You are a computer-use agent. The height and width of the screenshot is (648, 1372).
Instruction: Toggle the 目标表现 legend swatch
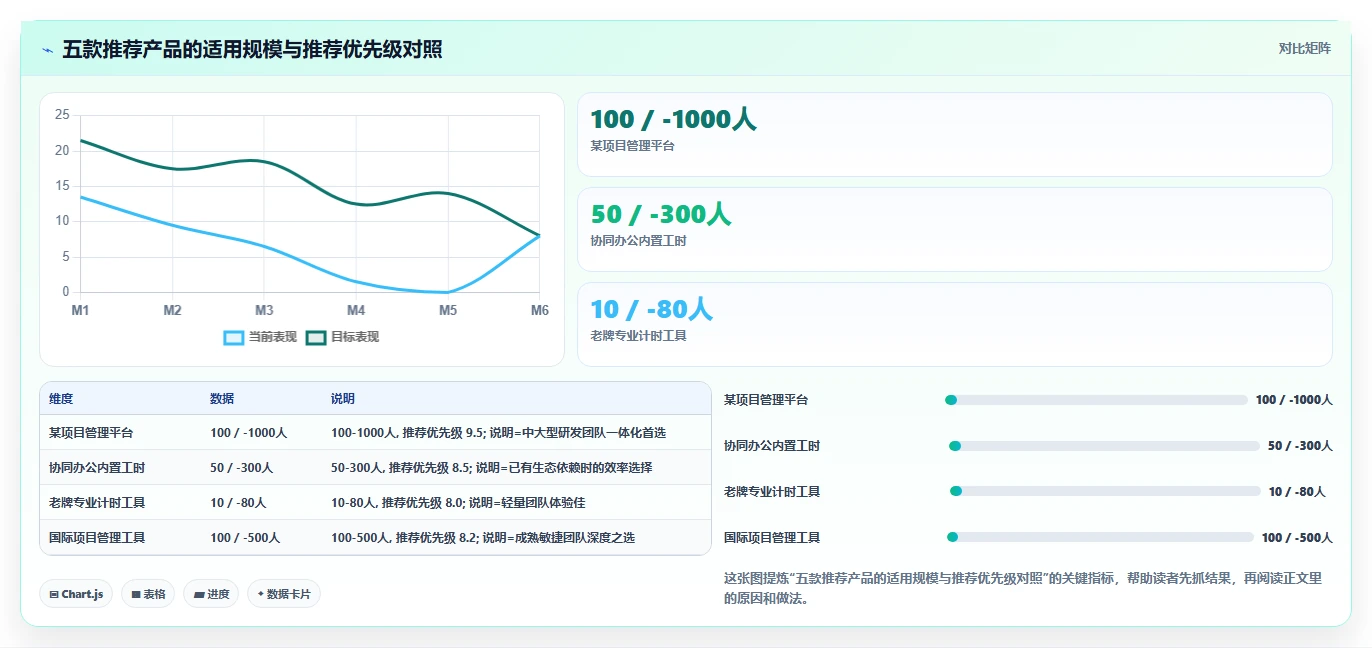(315, 337)
